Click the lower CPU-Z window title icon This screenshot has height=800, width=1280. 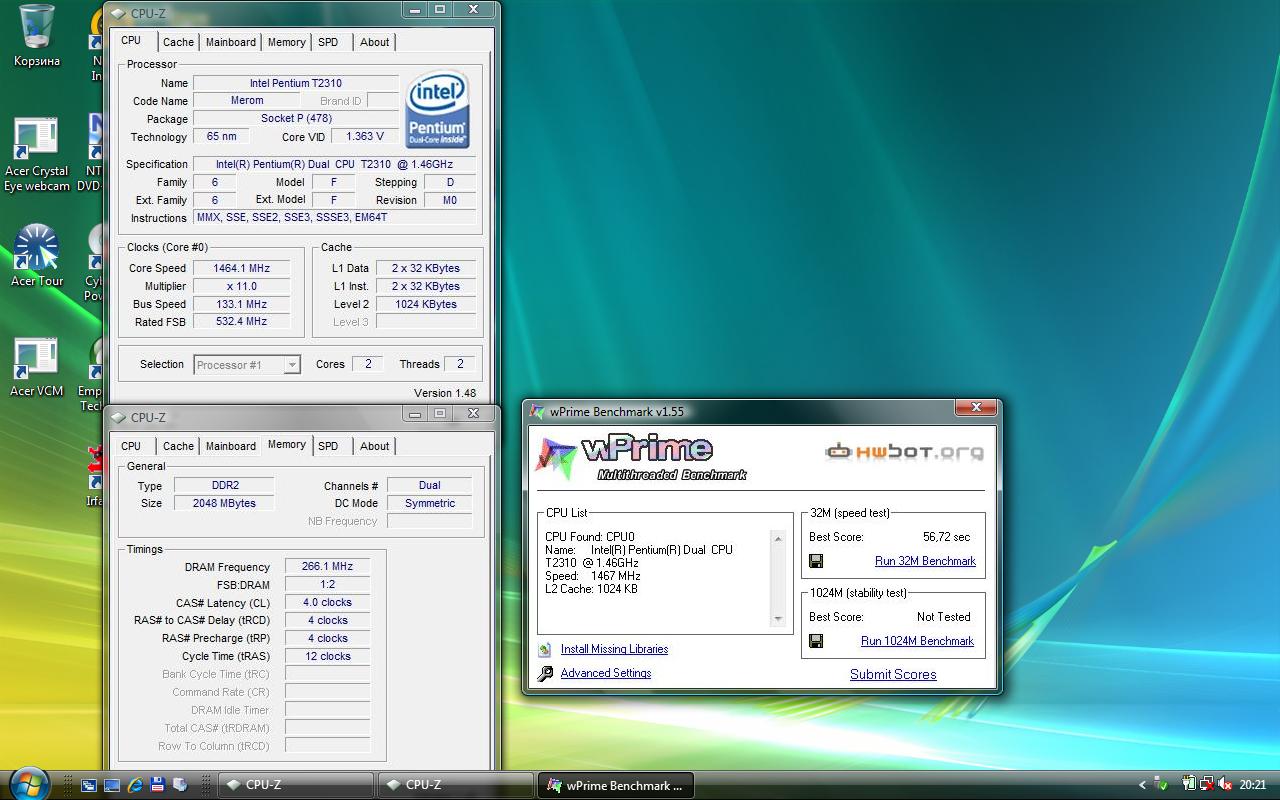(118, 417)
